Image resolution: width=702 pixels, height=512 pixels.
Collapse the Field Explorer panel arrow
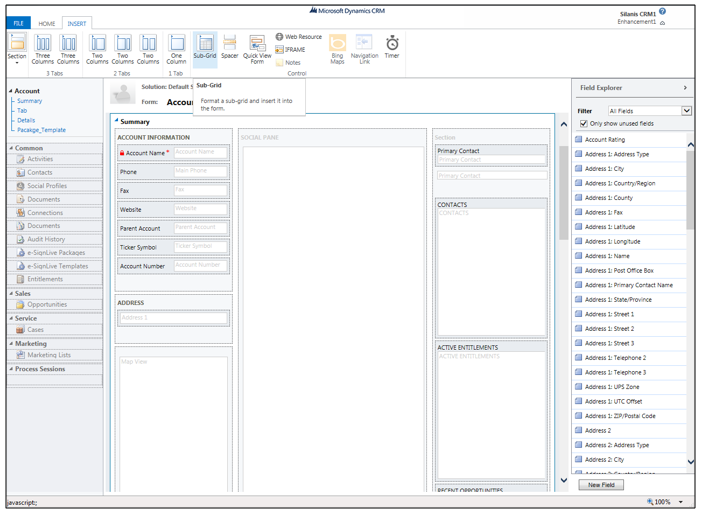685,88
